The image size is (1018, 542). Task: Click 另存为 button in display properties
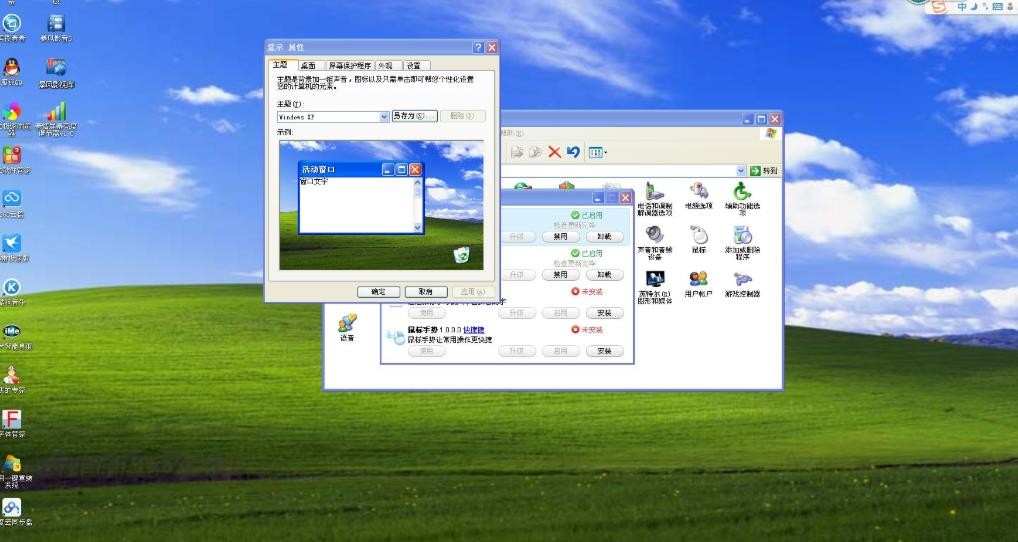click(414, 116)
